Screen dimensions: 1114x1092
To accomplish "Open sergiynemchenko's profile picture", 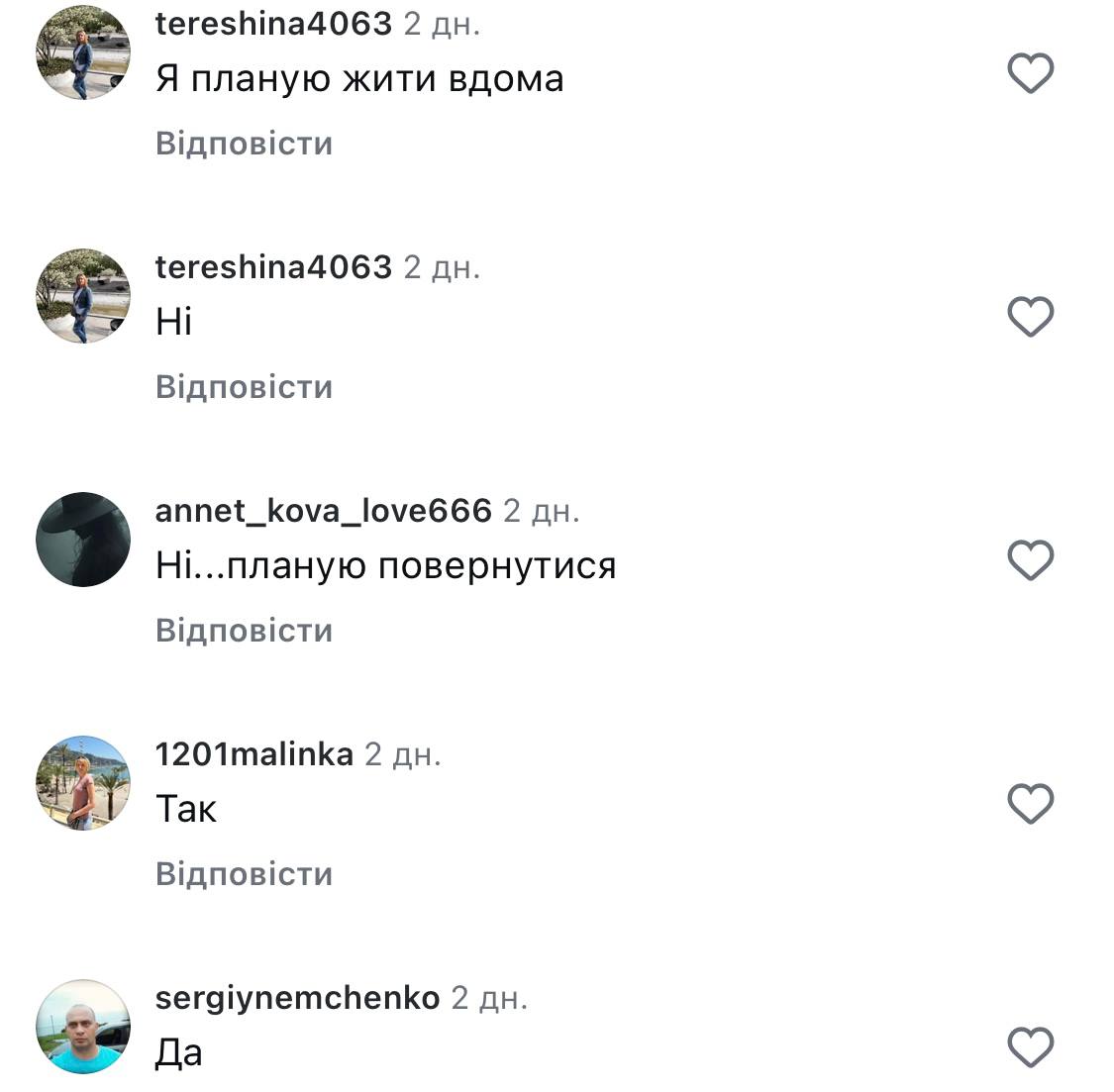I will pyautogui.click(x=83, y=1027).
